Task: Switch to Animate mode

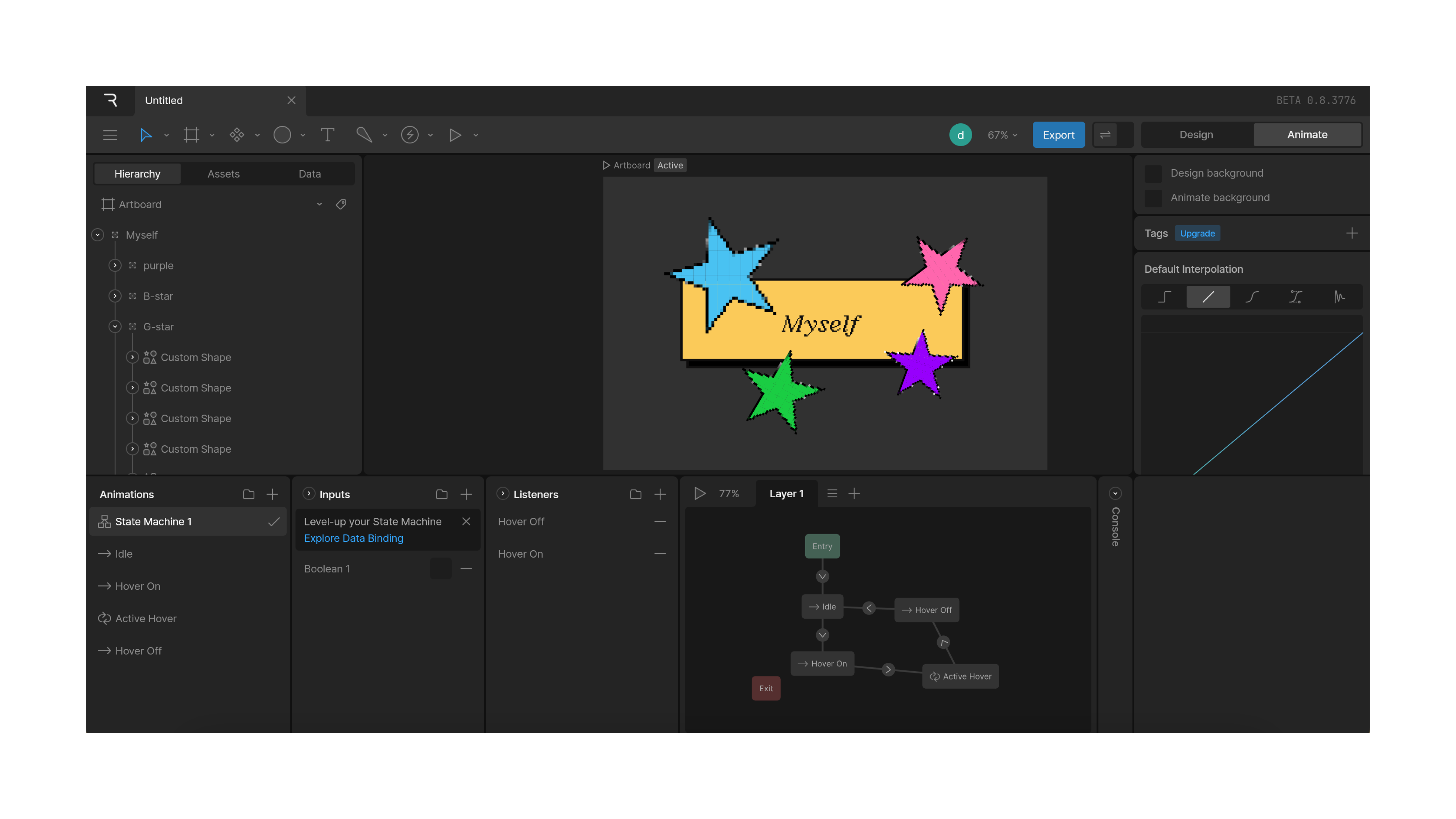Action: pos(1307,134)
